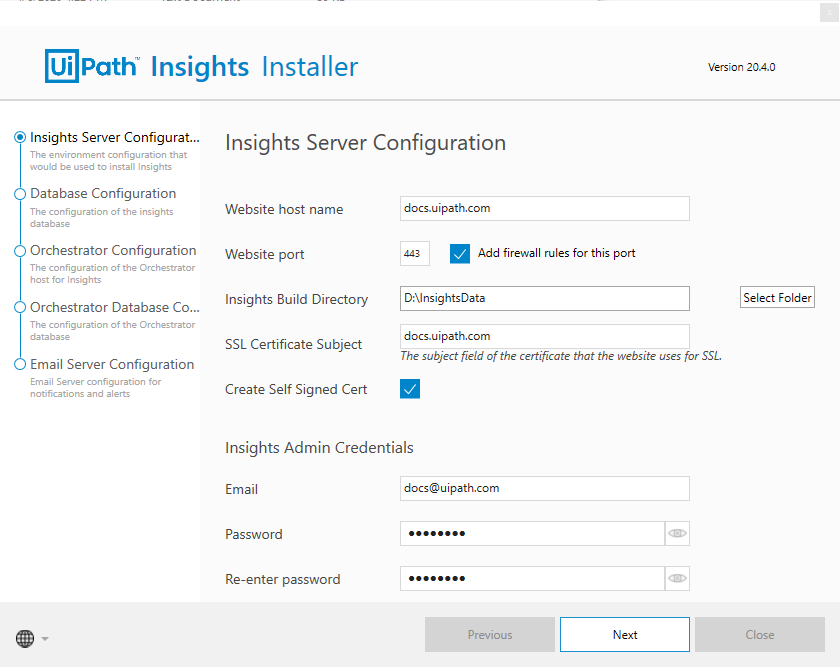Image resolution: width=840 pixels, height=667 pixels.
Task: Open Insights Server Configuration step label
Action: click(x=115, y=138)
